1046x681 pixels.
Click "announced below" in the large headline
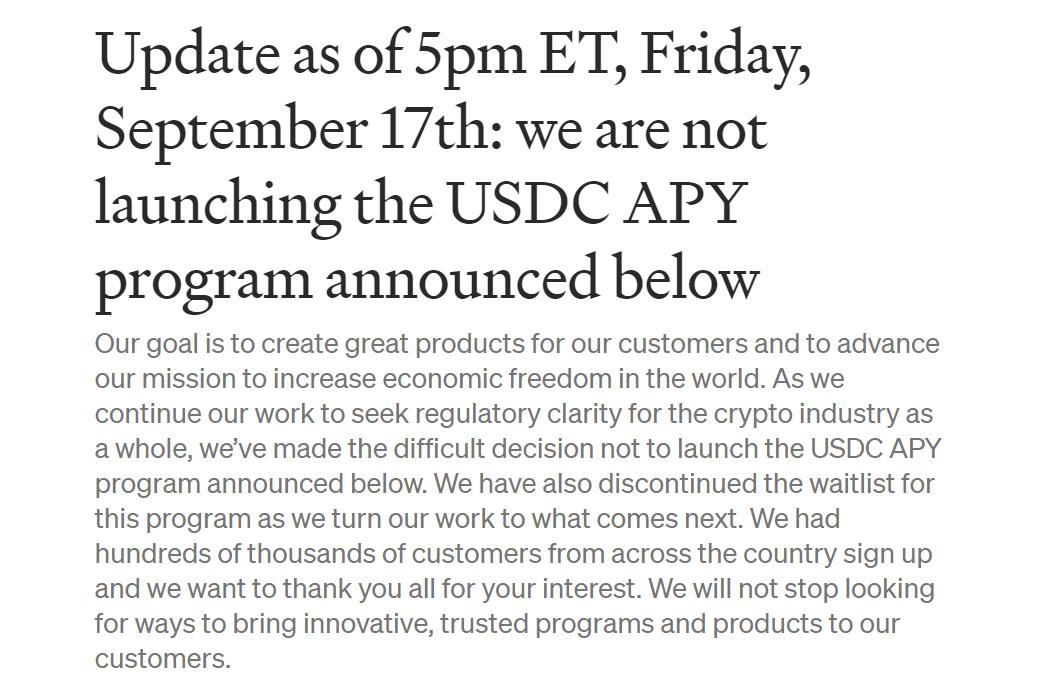click(542, 280)
